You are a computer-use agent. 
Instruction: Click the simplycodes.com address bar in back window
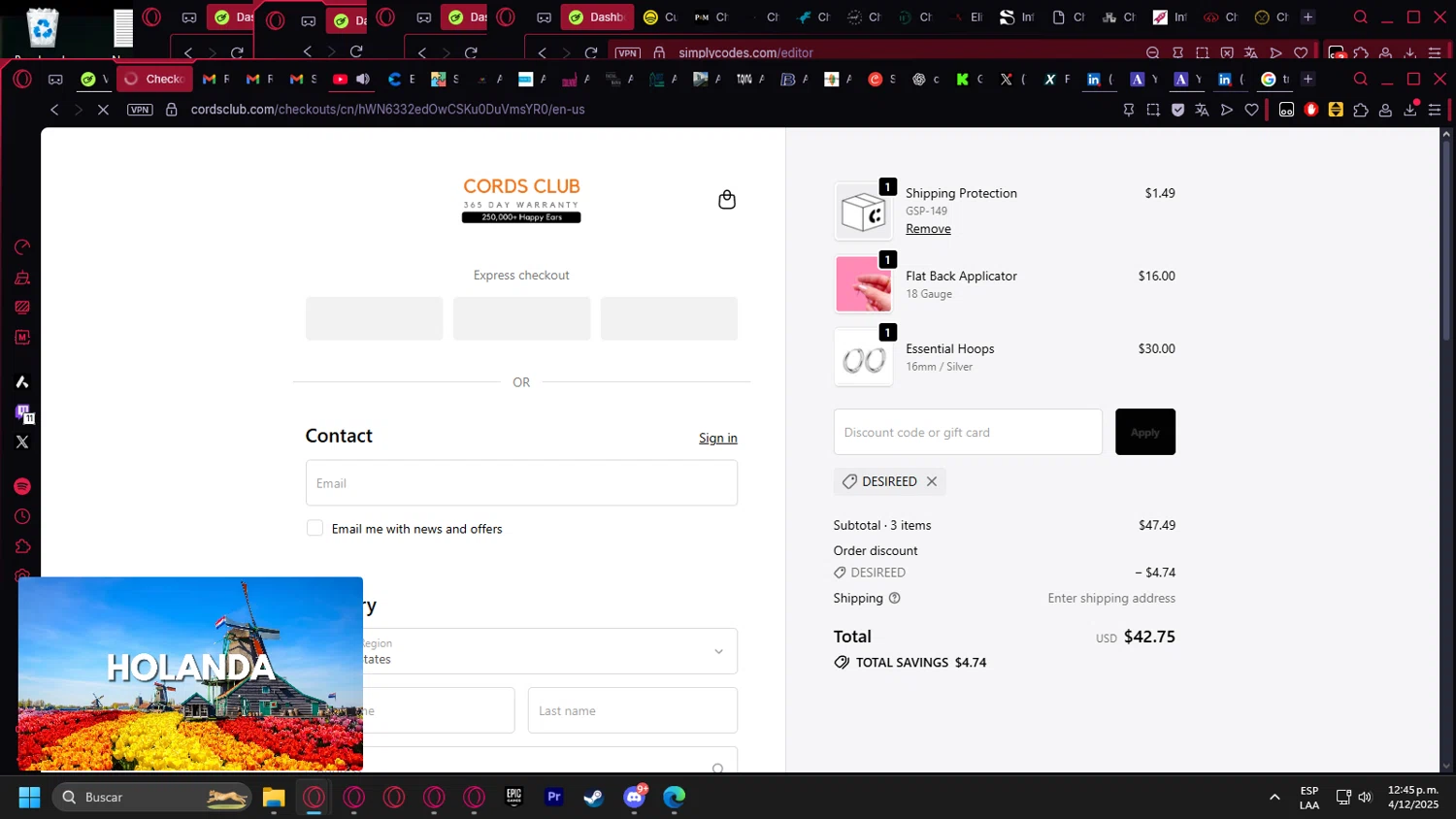point(745,53)
